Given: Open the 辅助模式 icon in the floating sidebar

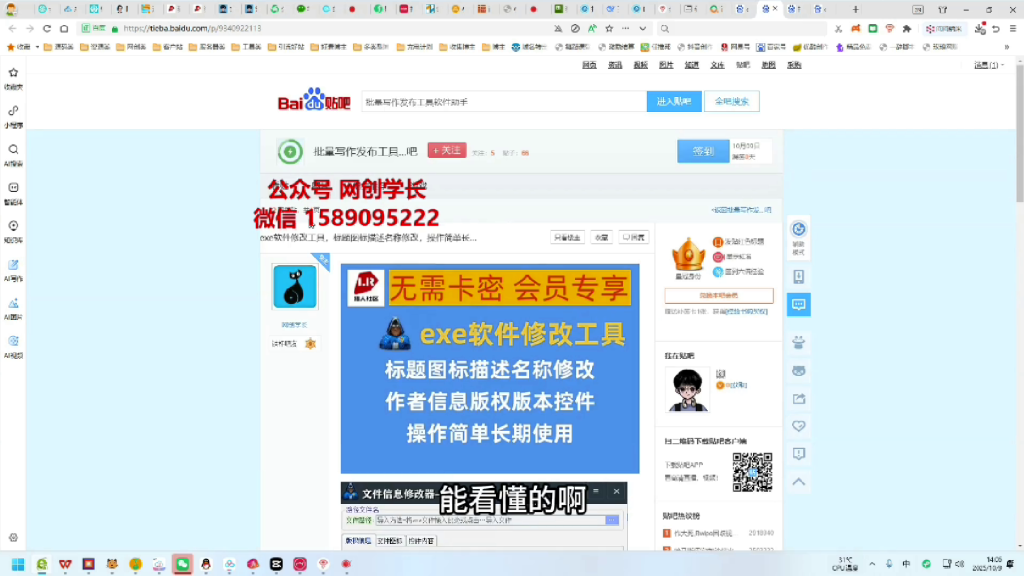Looking at the screenshot, I should tap(798, 230).
